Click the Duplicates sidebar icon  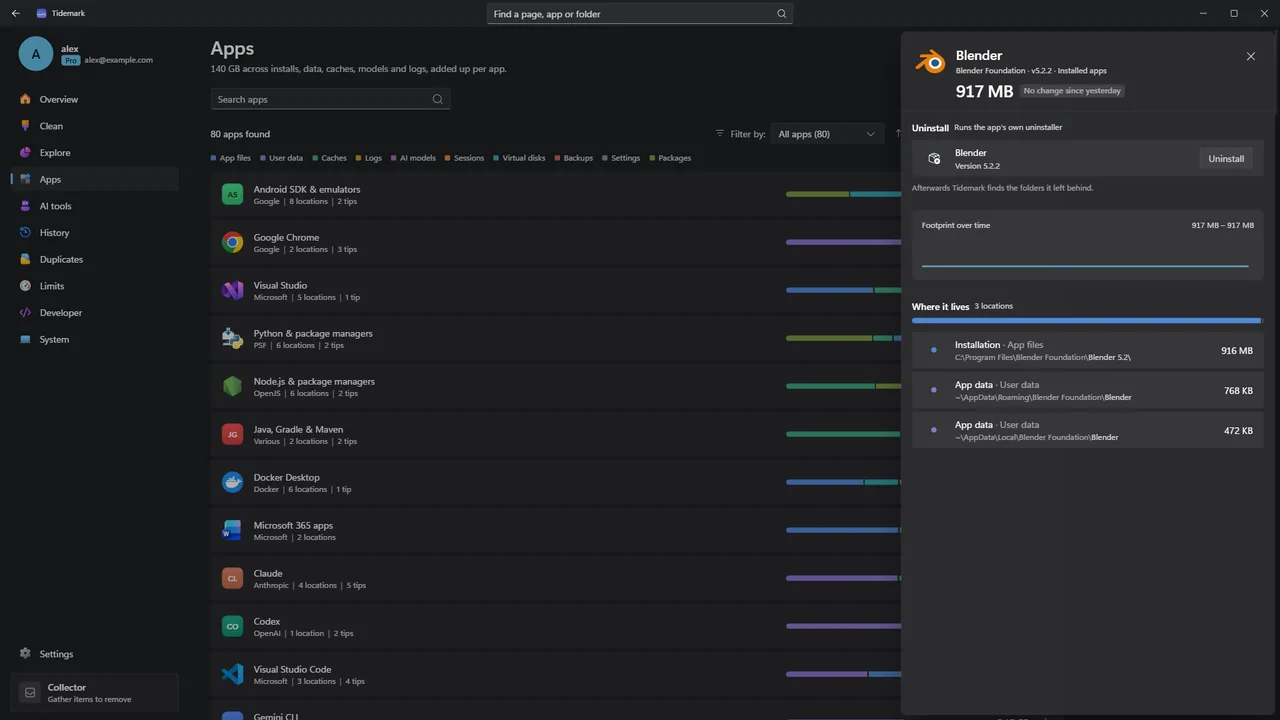point(26,259)
